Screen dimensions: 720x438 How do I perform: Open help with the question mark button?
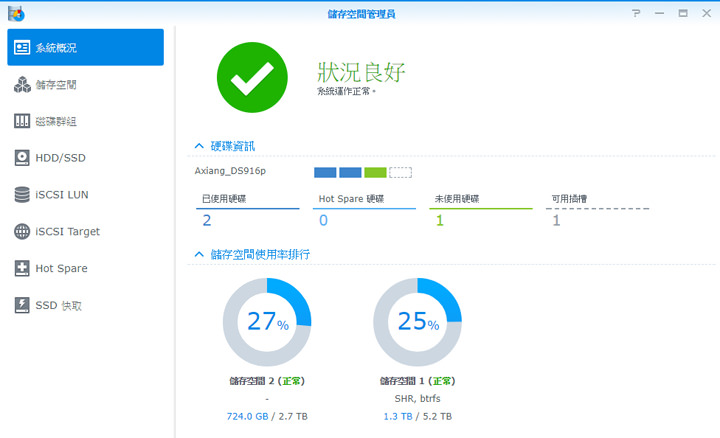point(637,13)
